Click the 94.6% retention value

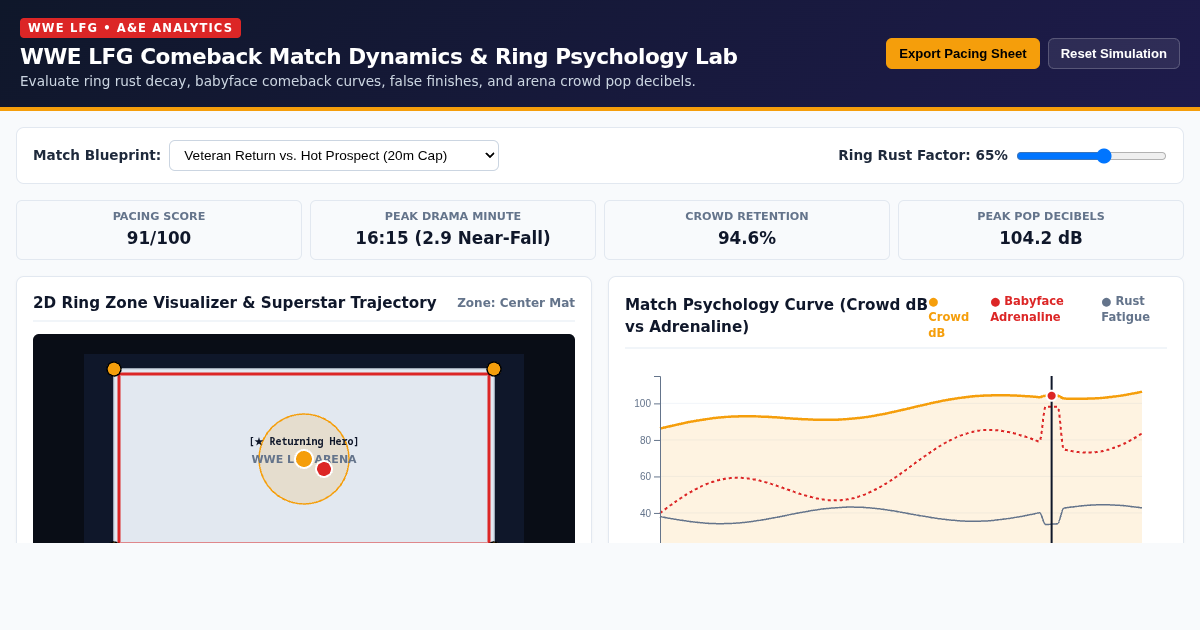pos(747,238)
